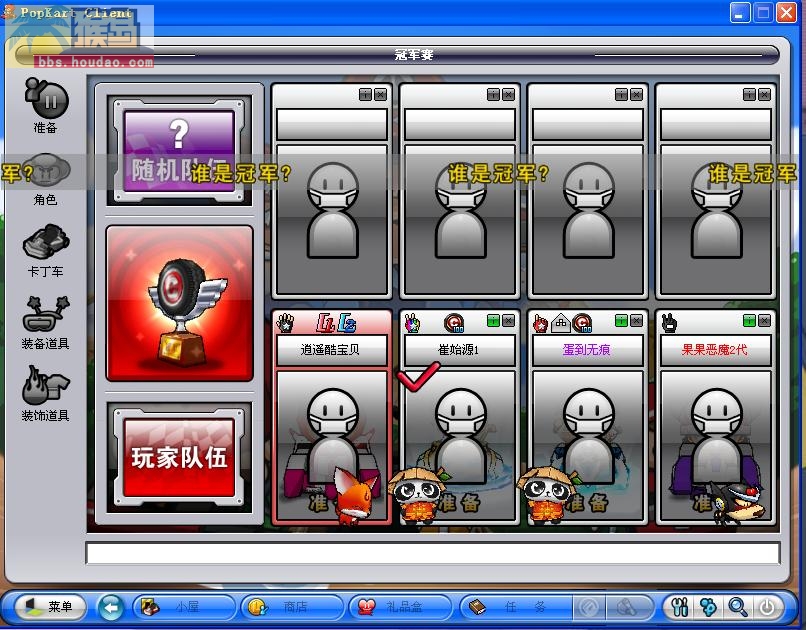This screenshot has height=630, width=806.
Task: Open the 菜单 menu
Action: point(50,607)
